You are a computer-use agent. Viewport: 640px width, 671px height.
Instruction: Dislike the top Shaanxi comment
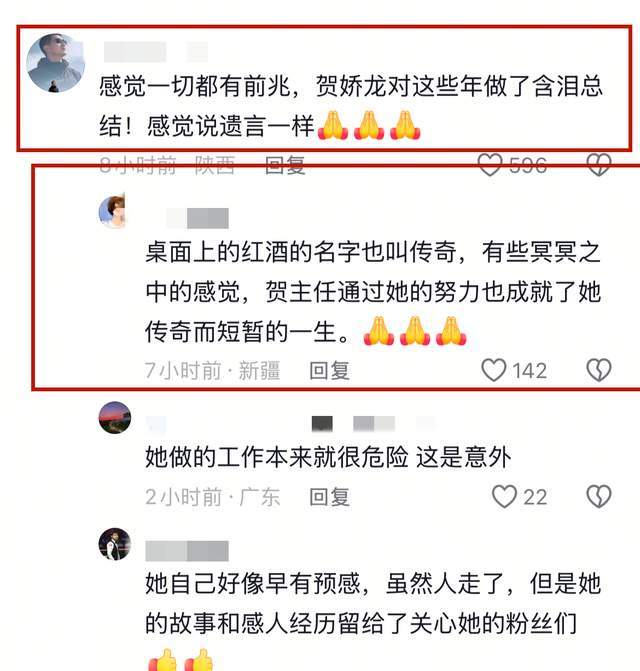599,165
